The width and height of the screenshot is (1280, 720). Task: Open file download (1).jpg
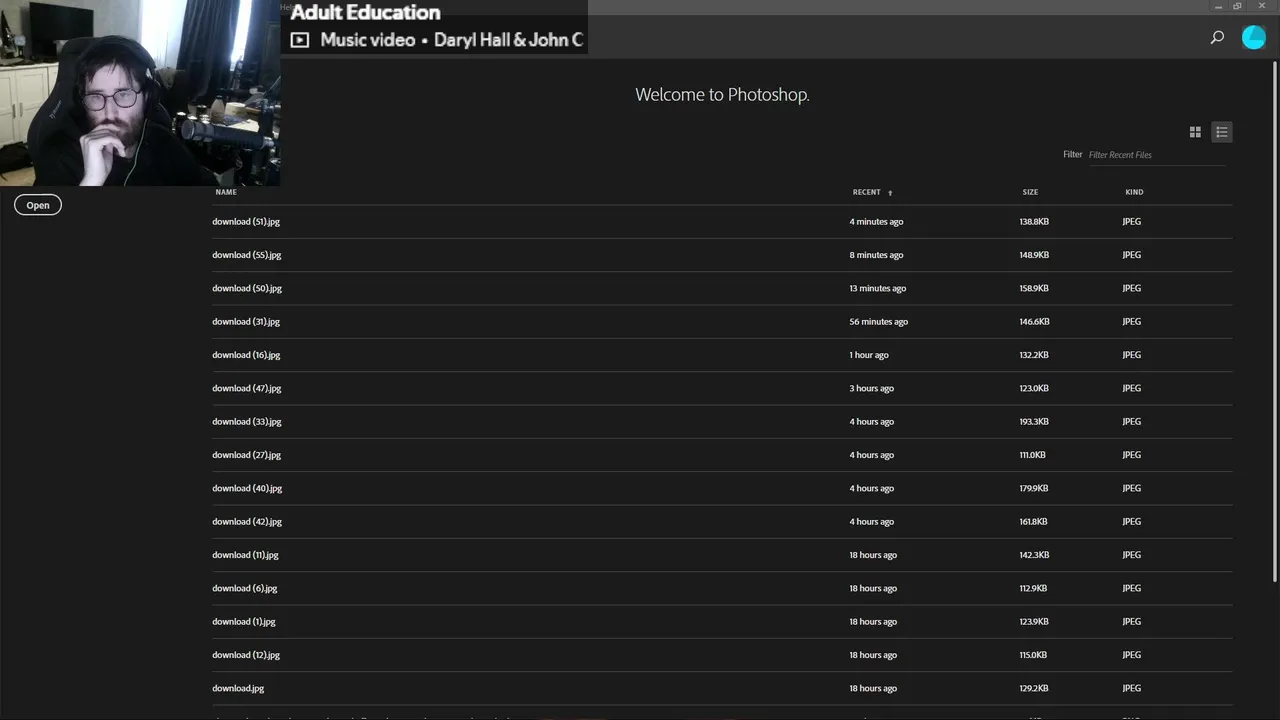click(x=243, y=622)
